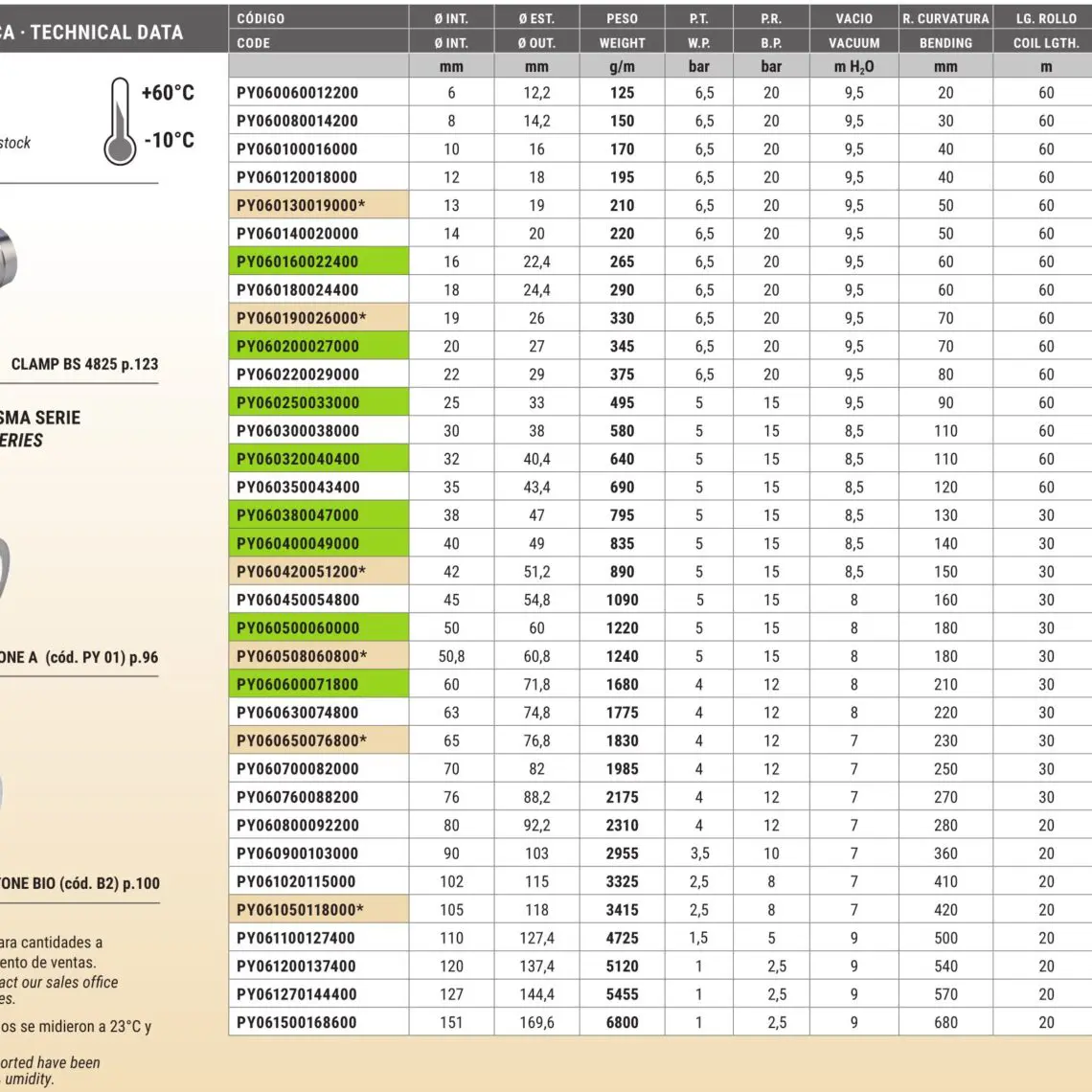Open the CLAMP BS 4825 p.123 reference
Image resolution: width=1092 pixels, height=1092 pixels.
[84, 364]
